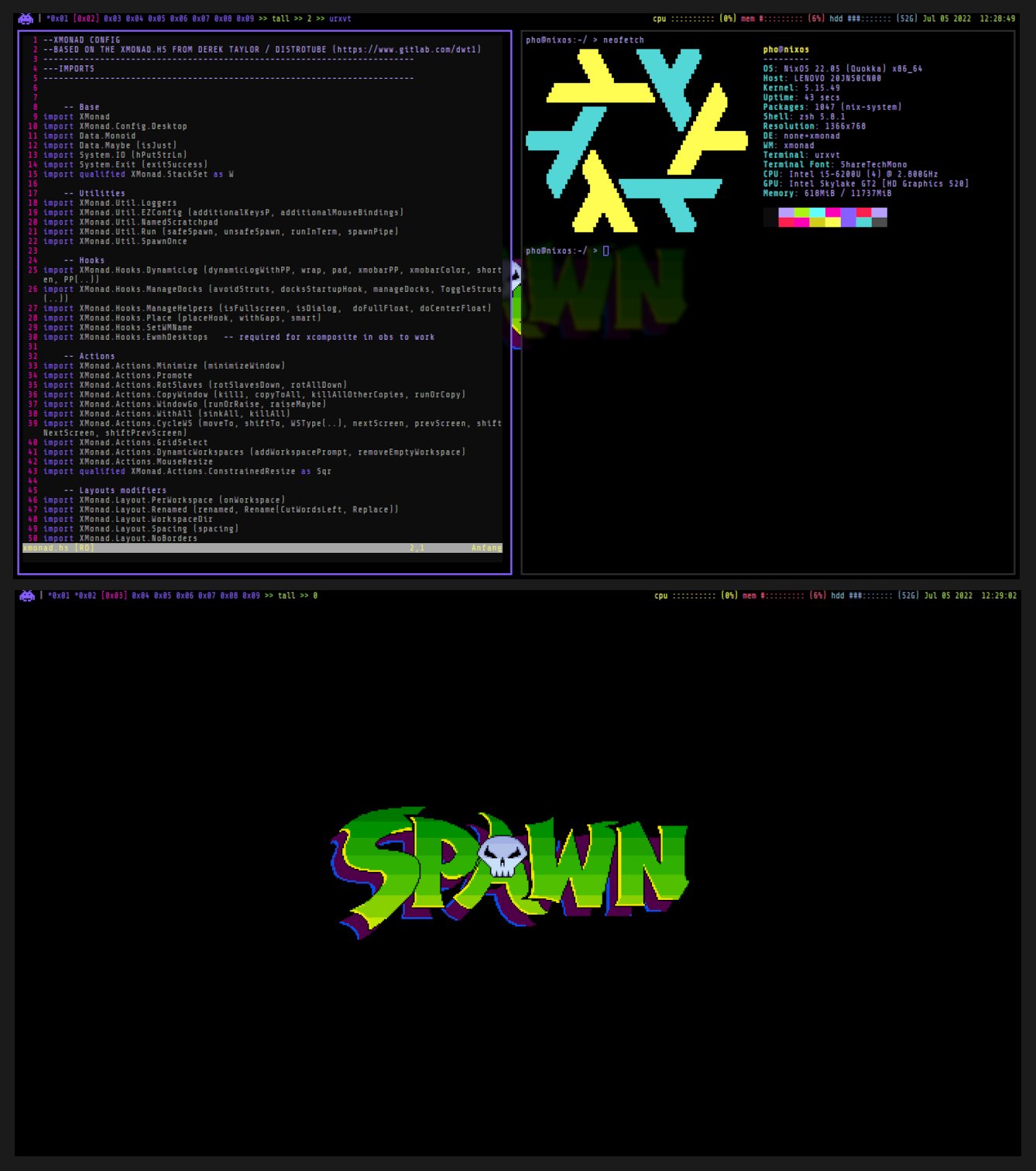Click 'import XMonad.Util.SpawnOnce' line

[x=115, y=242]
